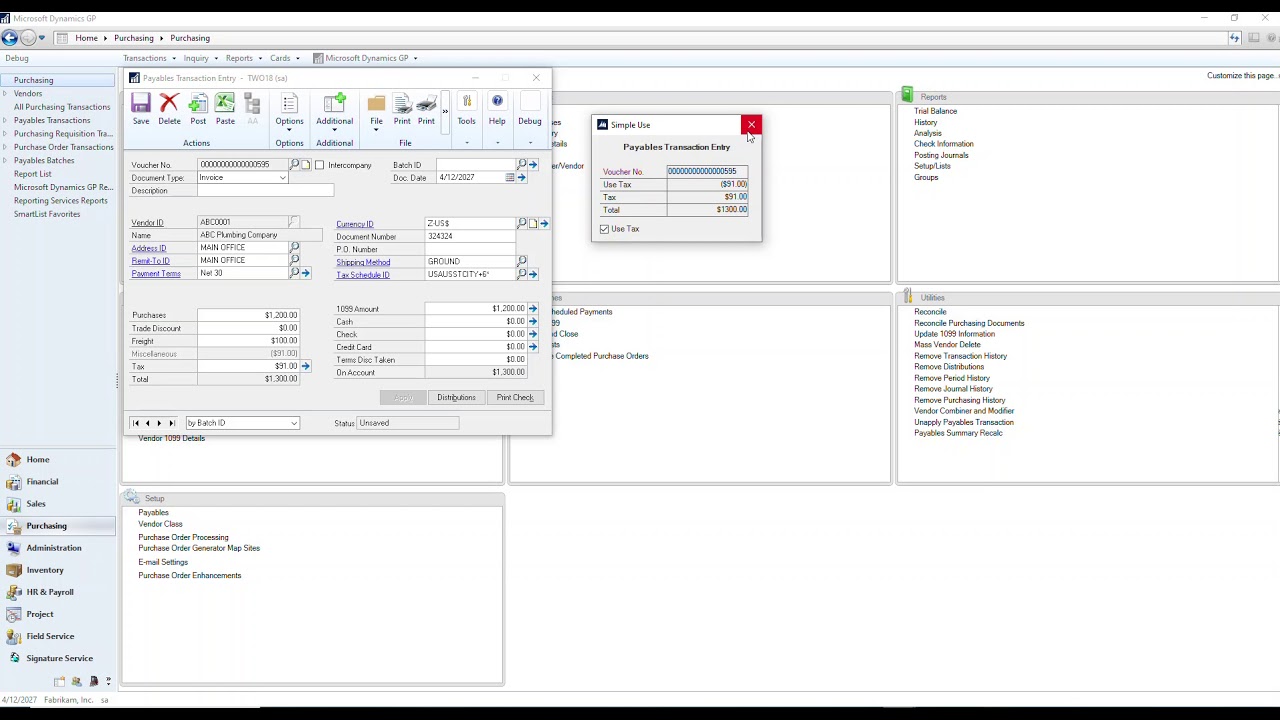This screenshot has height=720, width=1280.
Task: Open Trial Balance under Reports
Action: tap(935, 111)
